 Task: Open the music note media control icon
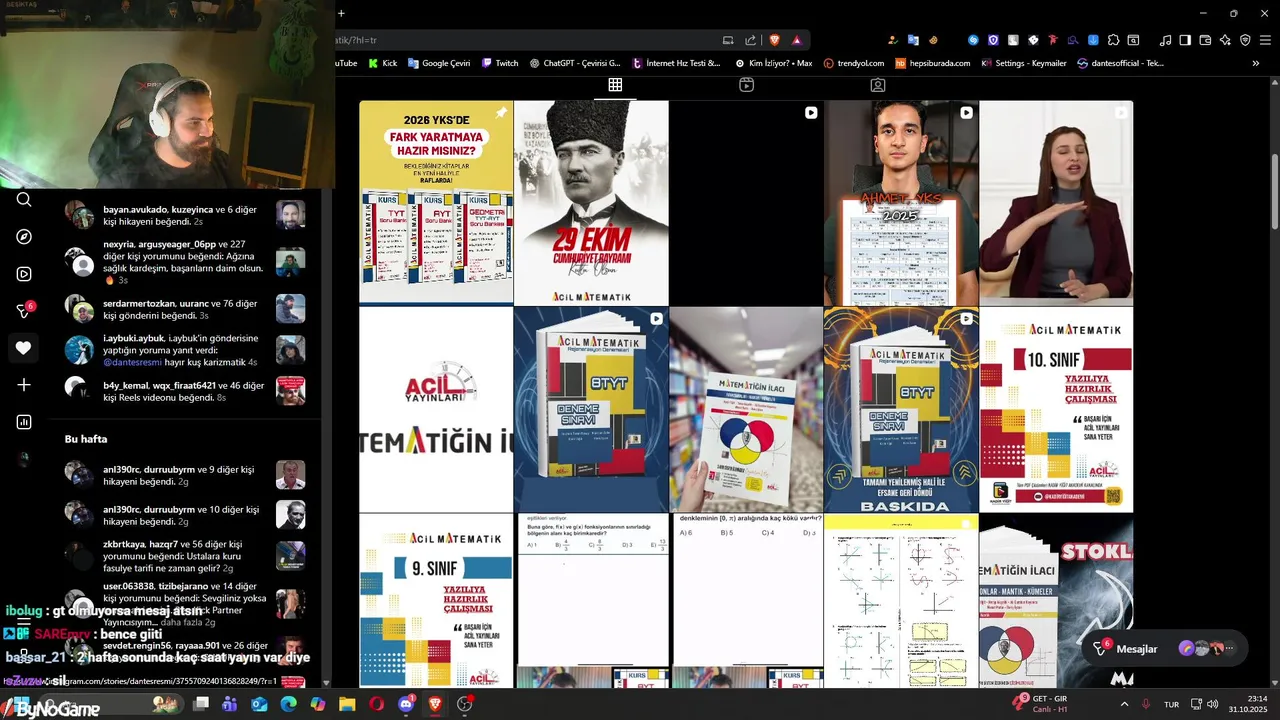click(x=1166, y=40)
